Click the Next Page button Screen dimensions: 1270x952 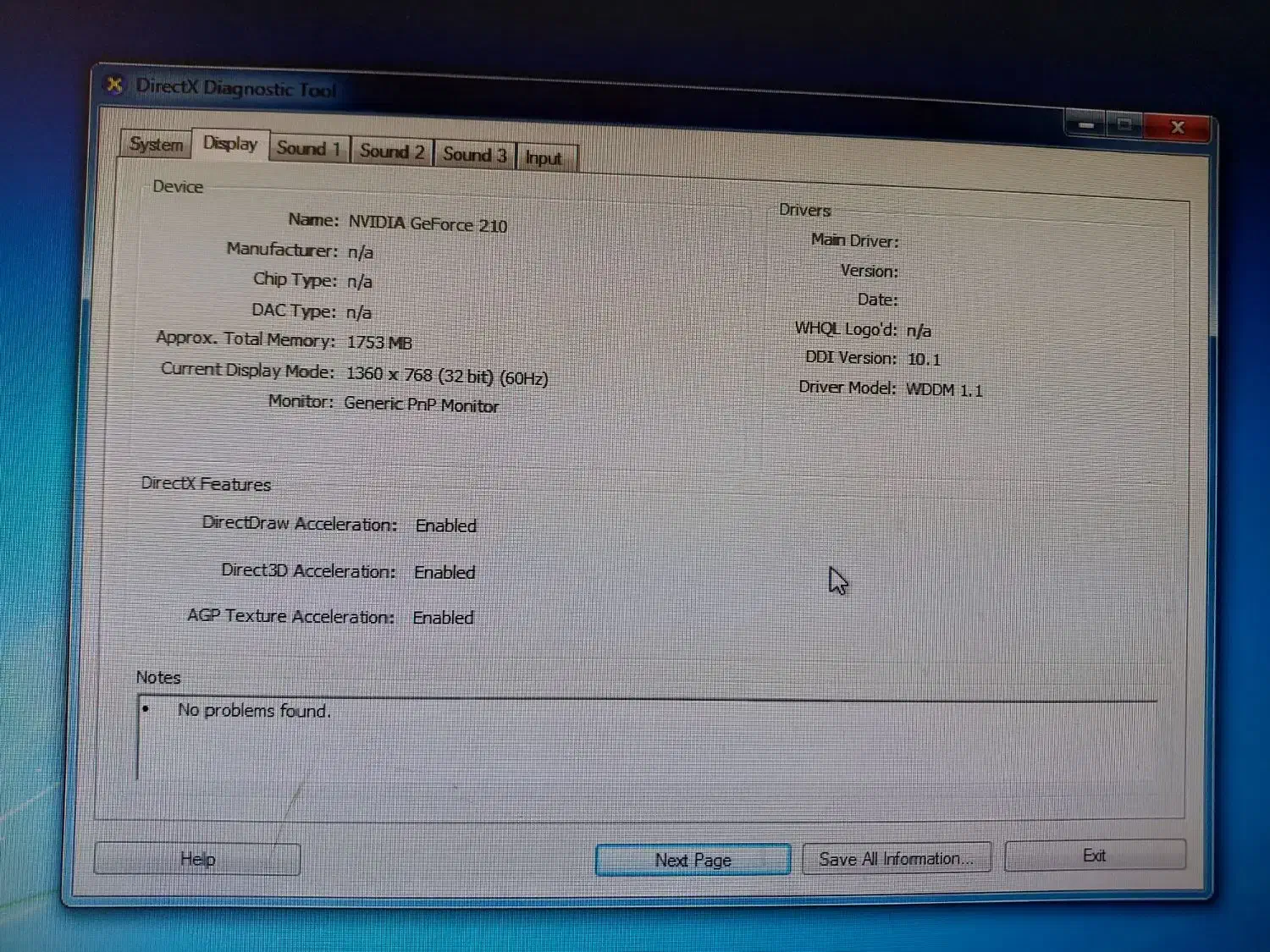coord(693,860)
